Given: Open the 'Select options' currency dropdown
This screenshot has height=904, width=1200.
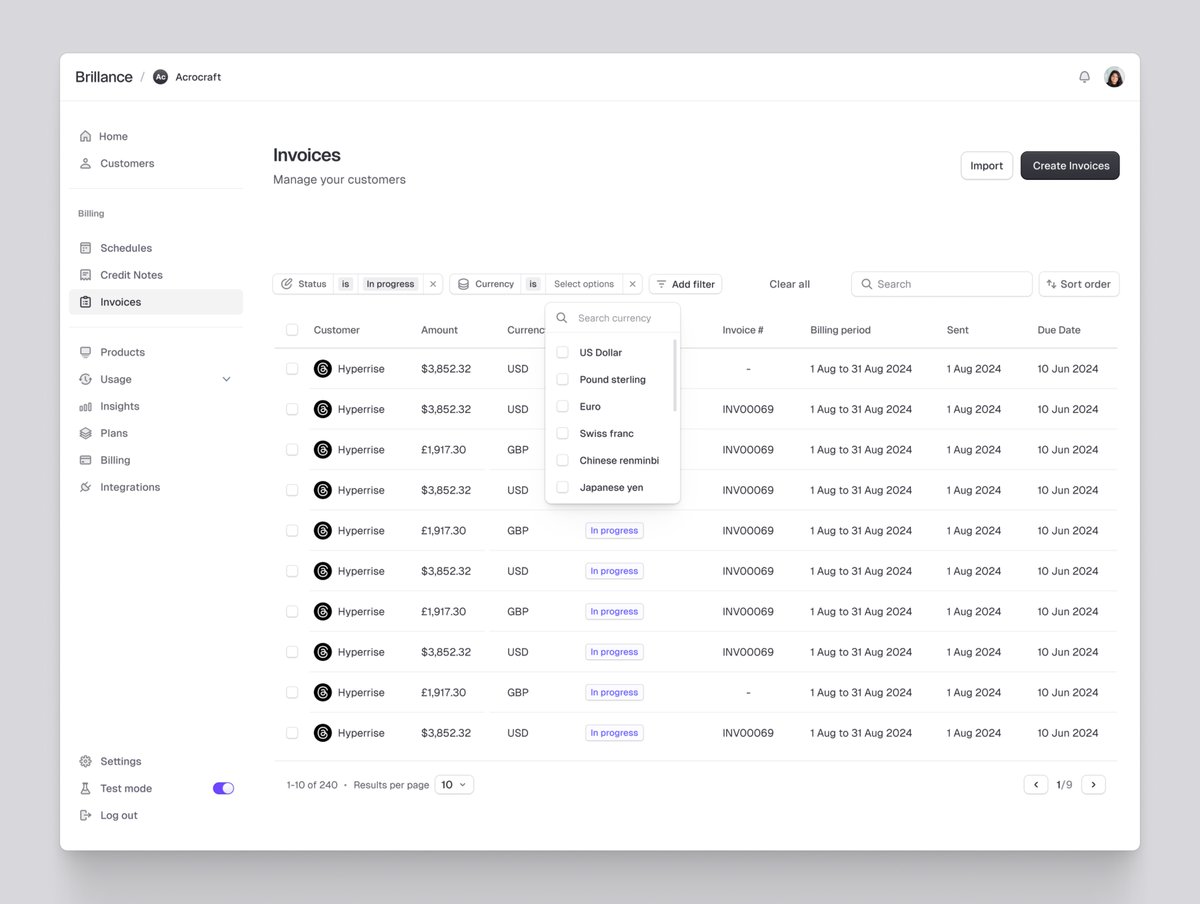Looking at the screenshot, I should [x=584, y=284].
